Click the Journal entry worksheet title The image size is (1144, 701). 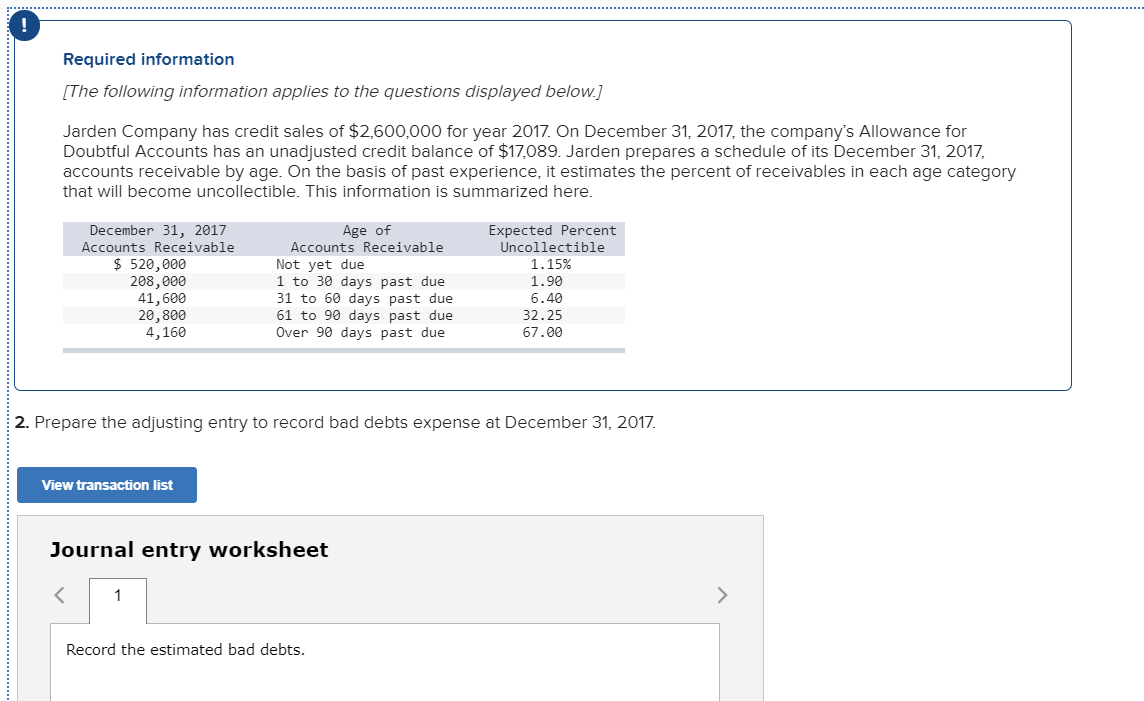coord(189,549)
